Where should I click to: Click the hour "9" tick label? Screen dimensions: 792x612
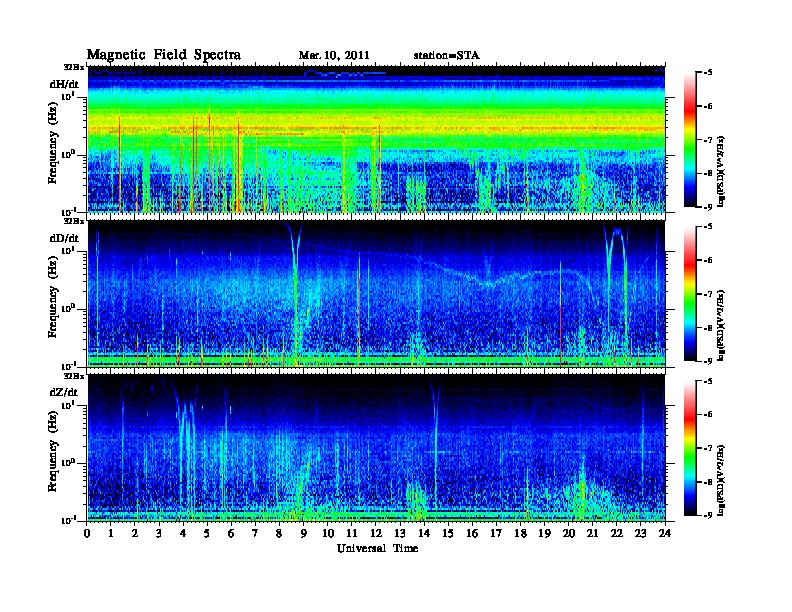coord(304,533)
